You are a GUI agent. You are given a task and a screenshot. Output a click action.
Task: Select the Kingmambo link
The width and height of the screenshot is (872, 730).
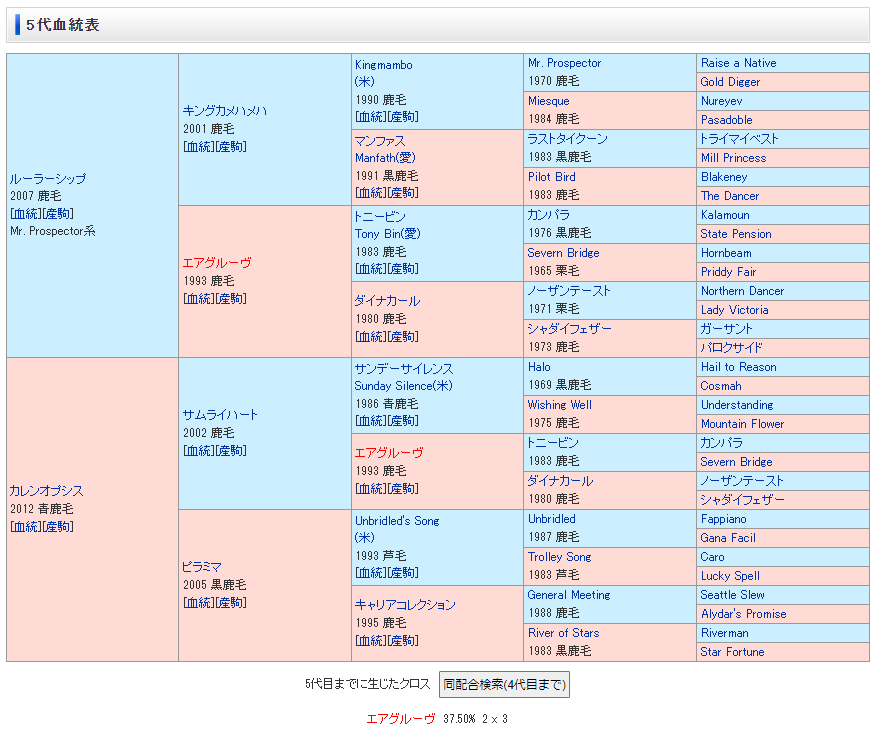pyautogui.click(x=383, y=65)
